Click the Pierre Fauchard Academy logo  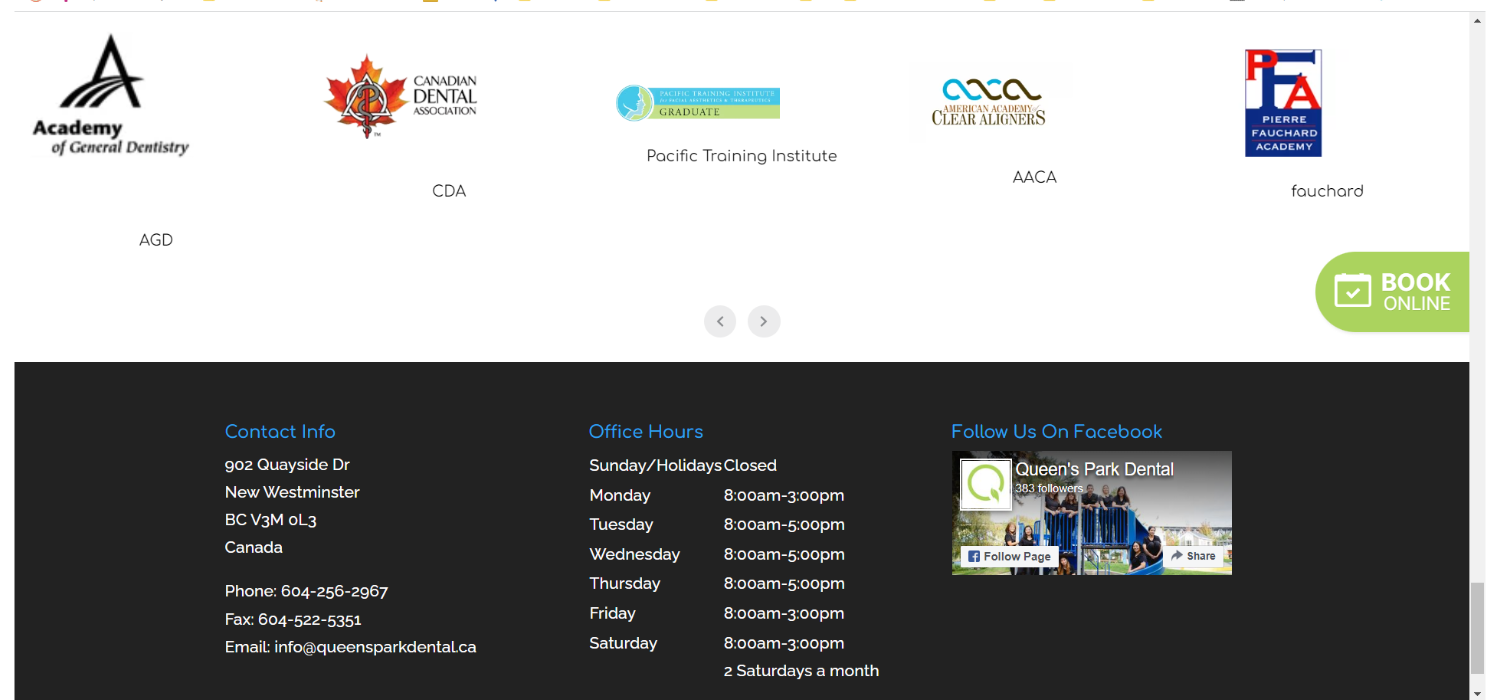point(1283,103)
